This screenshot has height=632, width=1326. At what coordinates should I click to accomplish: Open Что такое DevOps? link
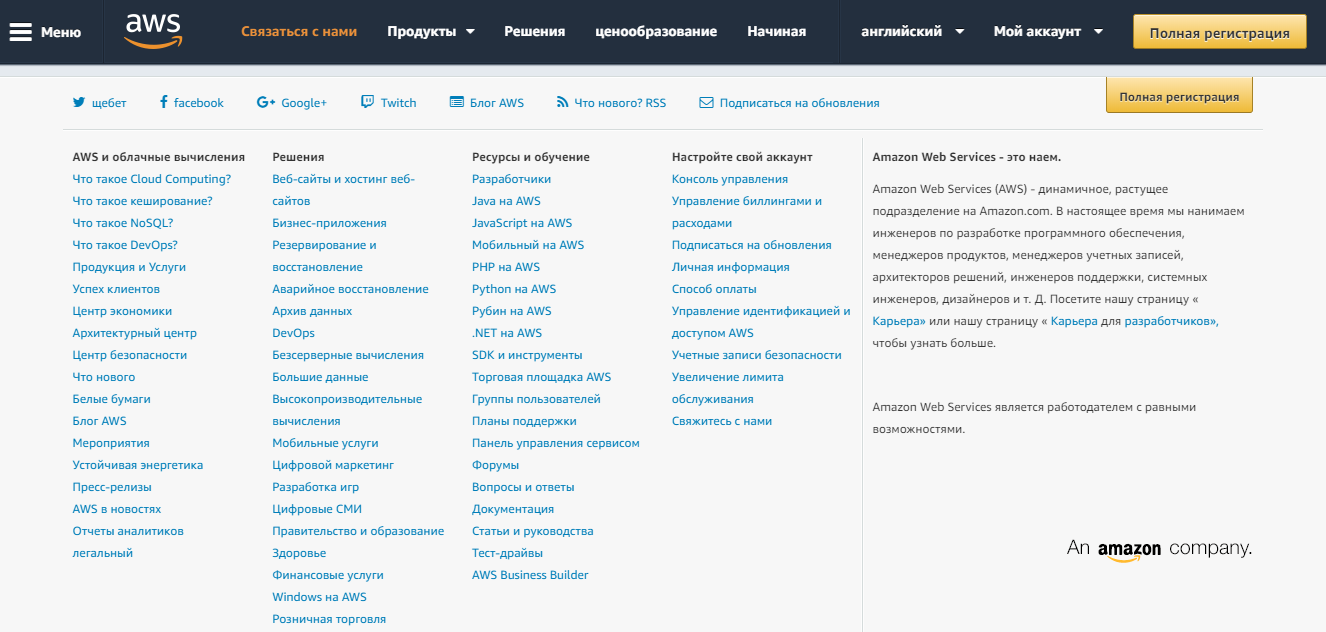125,245
